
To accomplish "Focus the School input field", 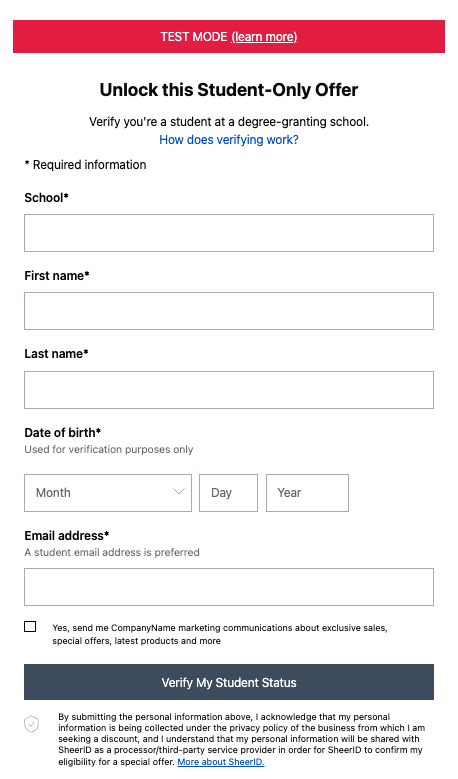I will 229,233.
